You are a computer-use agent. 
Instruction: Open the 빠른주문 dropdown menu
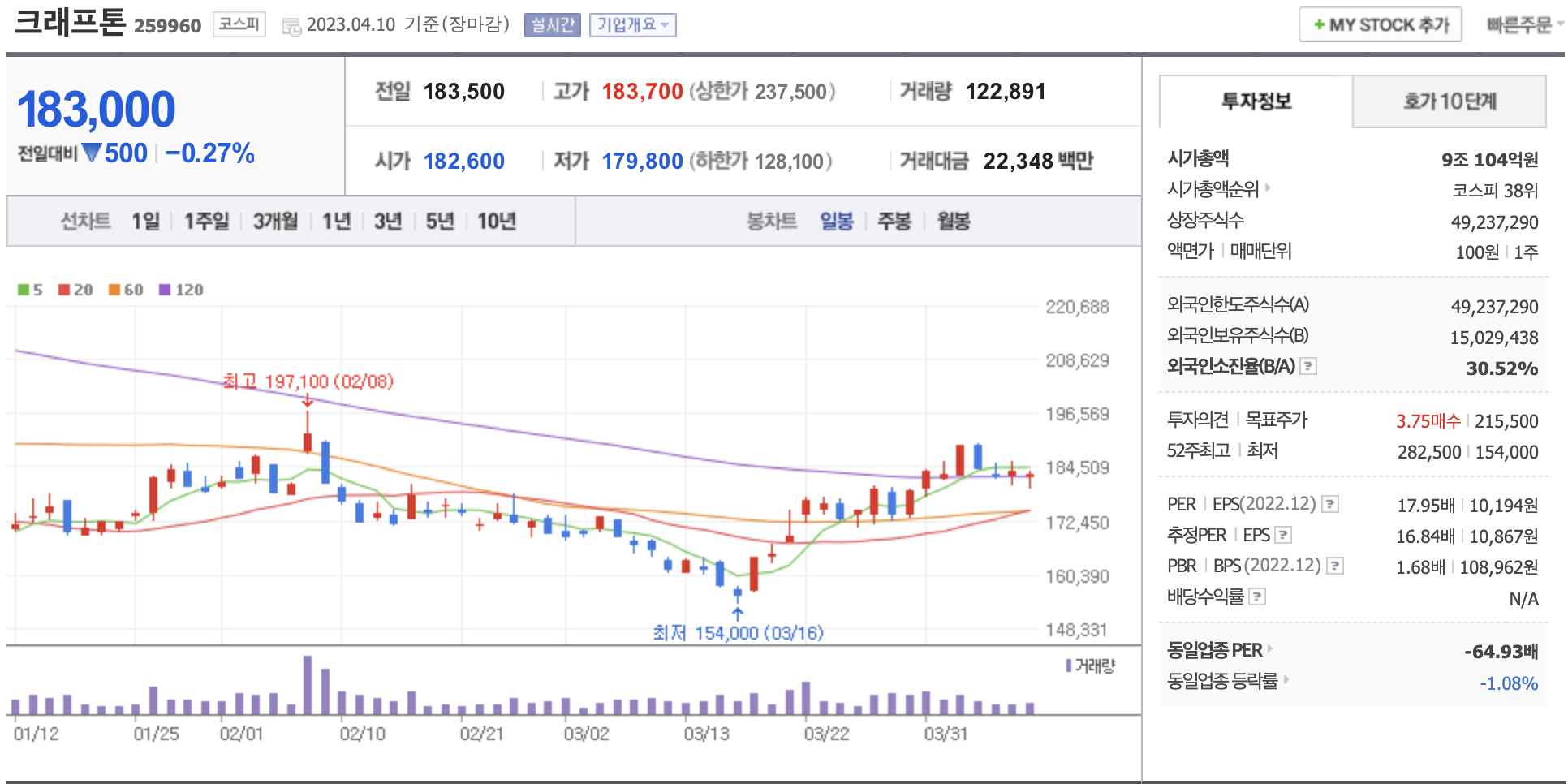tap(1523, 25)
